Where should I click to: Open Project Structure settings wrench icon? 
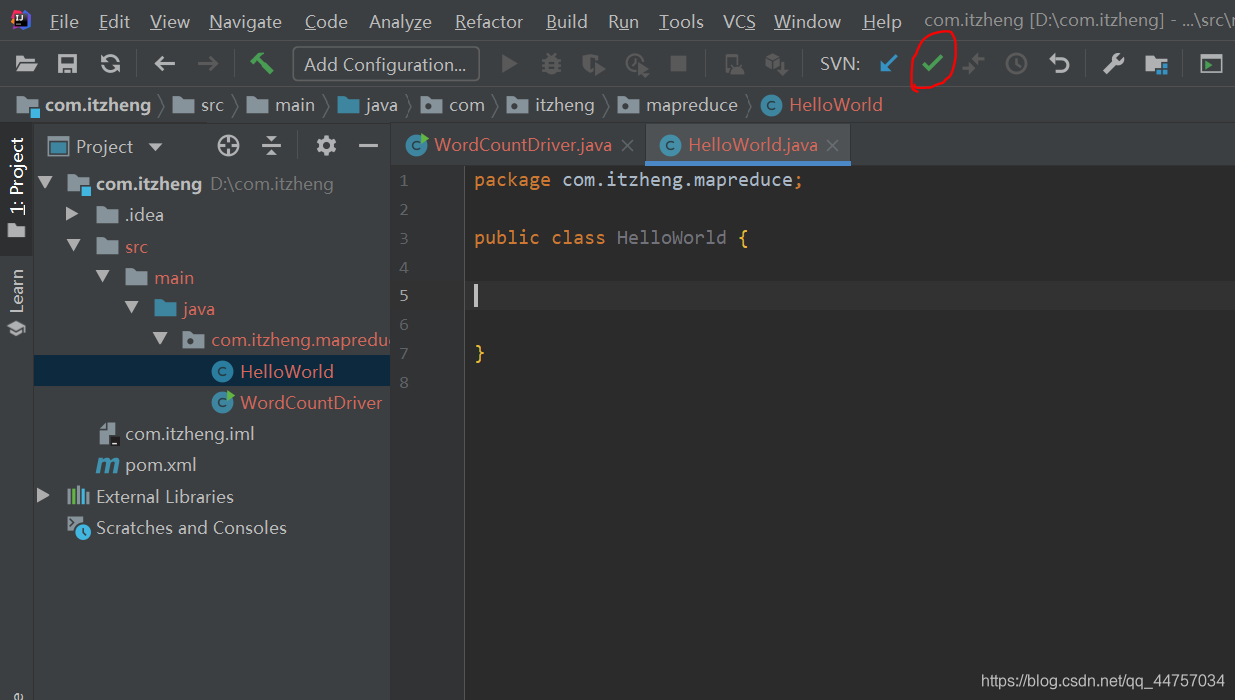[1113, 64]
